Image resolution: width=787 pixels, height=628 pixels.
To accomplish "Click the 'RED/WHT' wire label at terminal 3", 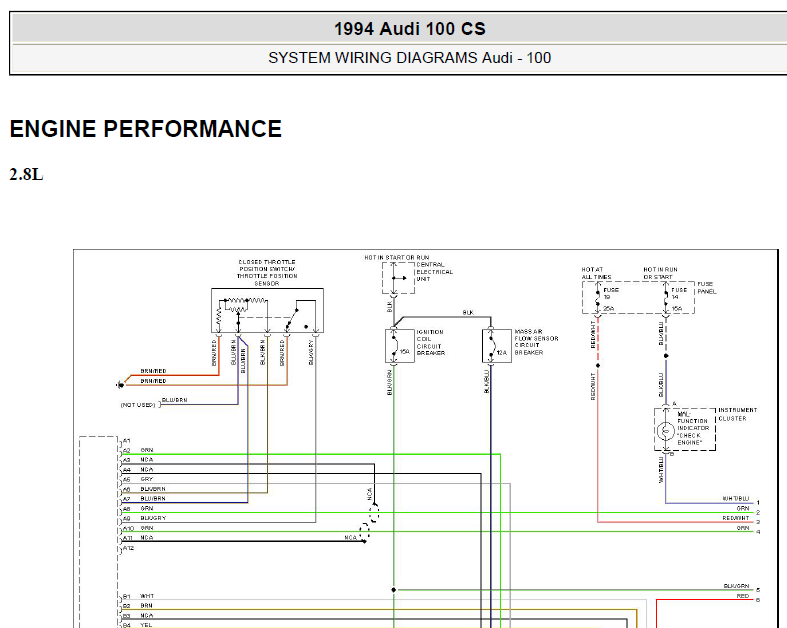I will coord(736,518).
